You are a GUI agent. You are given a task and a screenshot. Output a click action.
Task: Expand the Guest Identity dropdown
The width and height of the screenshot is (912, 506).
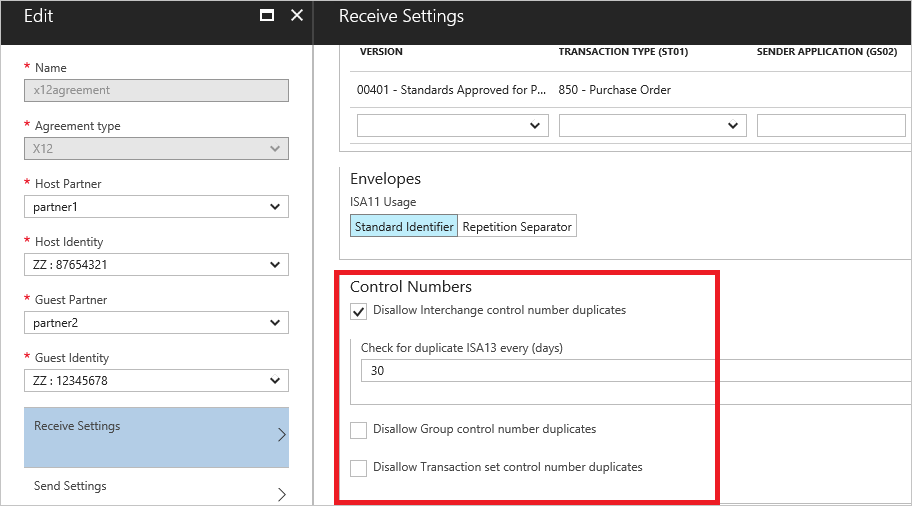(x=156, y=381)
